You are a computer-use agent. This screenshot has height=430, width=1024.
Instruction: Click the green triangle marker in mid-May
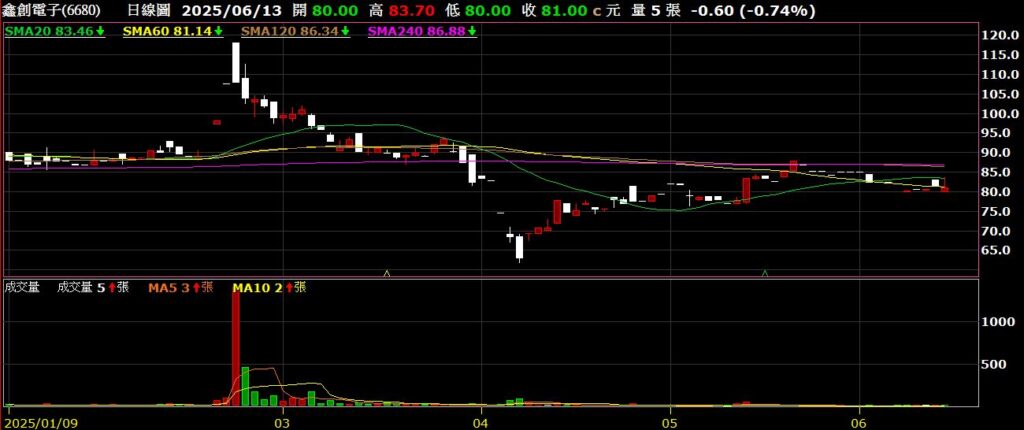coord(765,272)
